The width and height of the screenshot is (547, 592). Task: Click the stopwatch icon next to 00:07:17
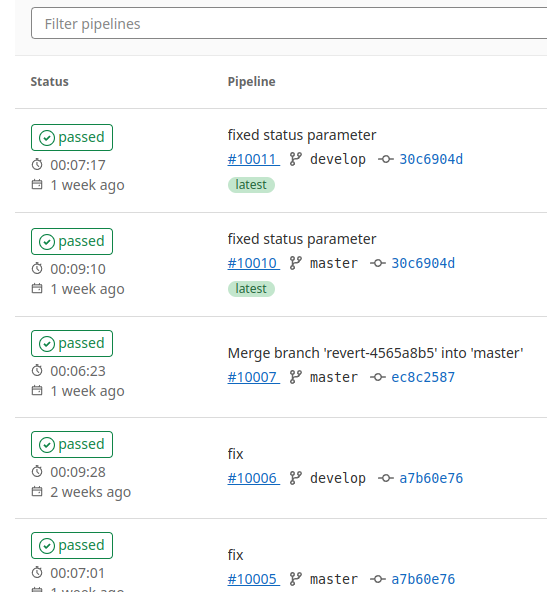[37, 165]
